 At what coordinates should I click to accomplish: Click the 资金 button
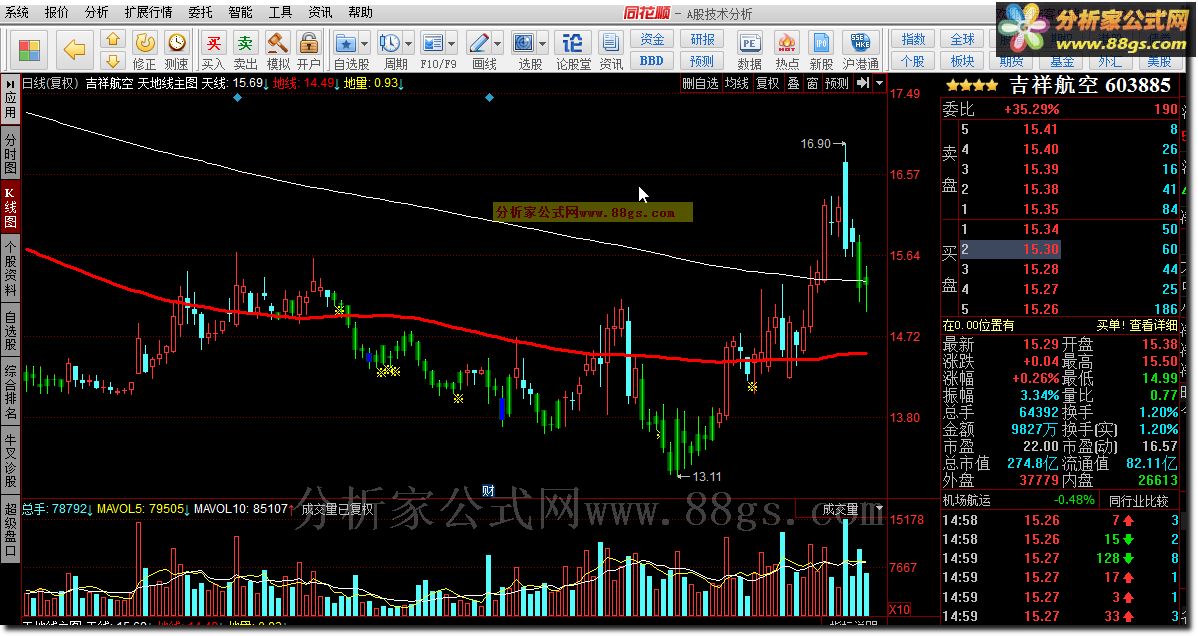click(652, 40)
